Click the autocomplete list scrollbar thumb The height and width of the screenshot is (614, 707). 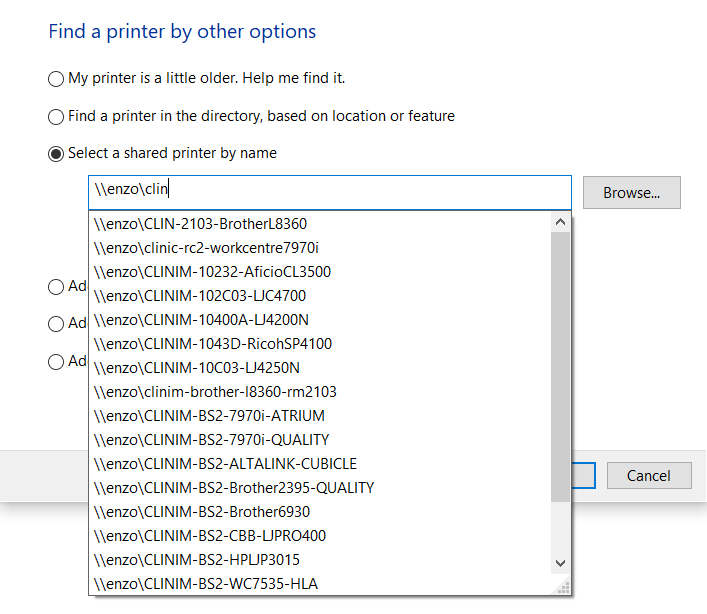pyautogui.click(x=560, y=367)
